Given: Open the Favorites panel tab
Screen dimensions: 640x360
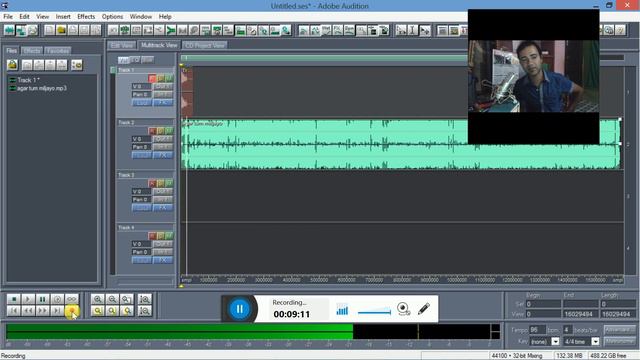Looking at the screenshot, I should [58, 51].
